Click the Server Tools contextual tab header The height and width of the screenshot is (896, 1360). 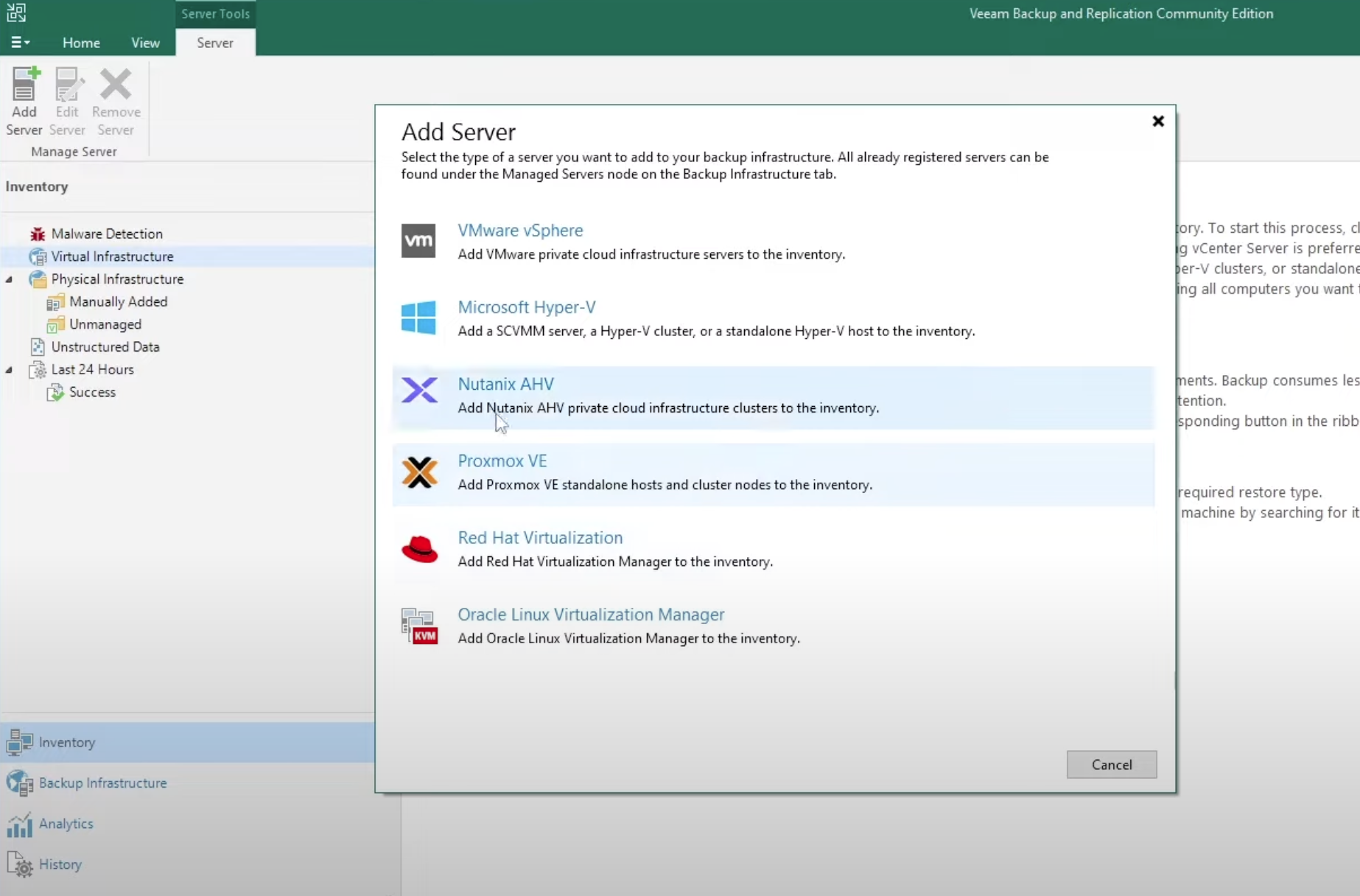215,14
